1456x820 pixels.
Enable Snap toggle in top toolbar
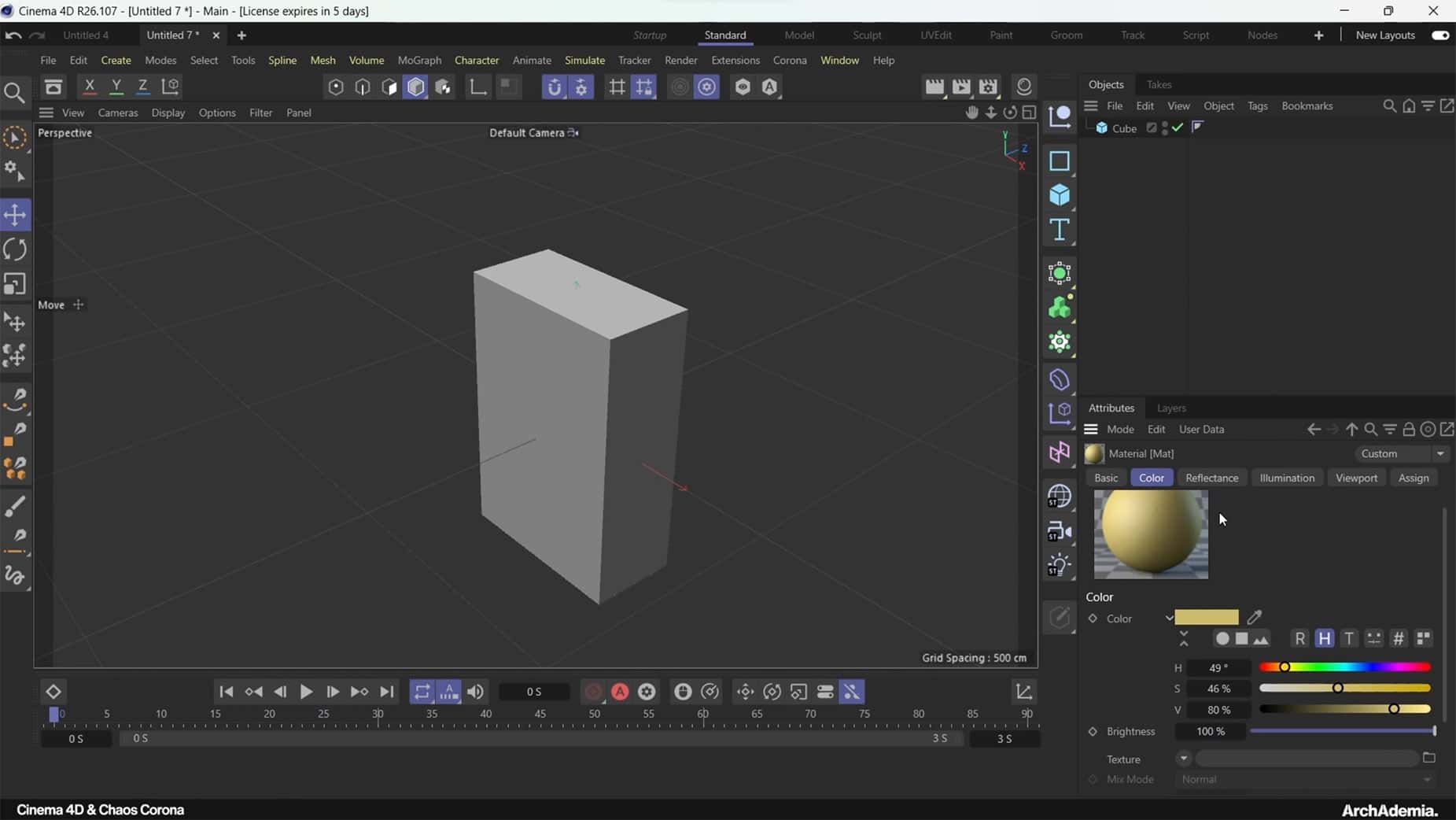(555, 87)
